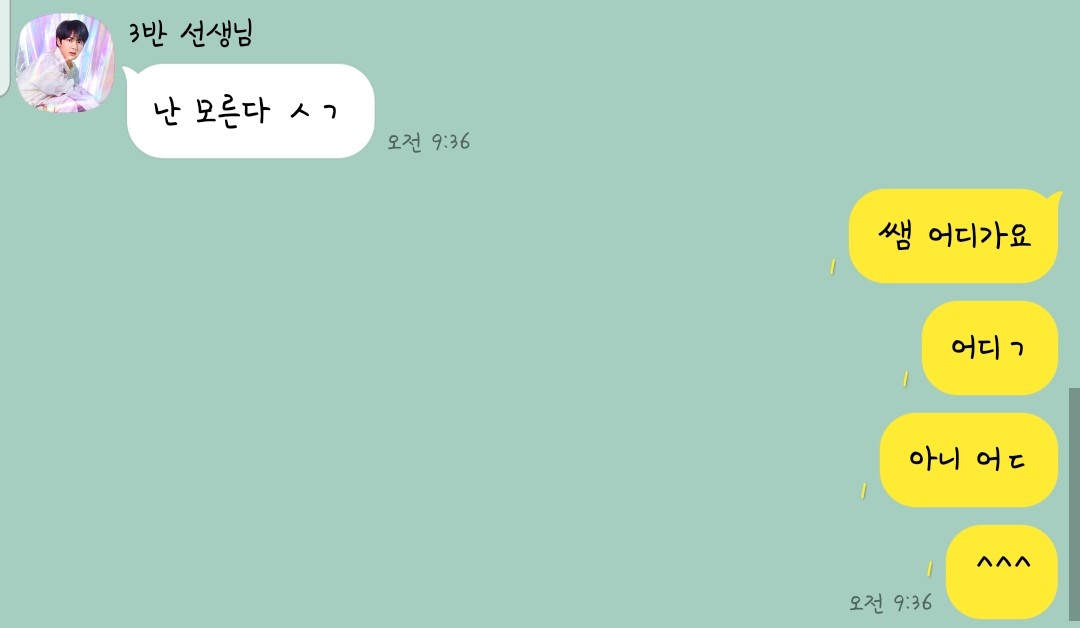Open the 3반 선생님 profile picture

(x=65, y=63)
